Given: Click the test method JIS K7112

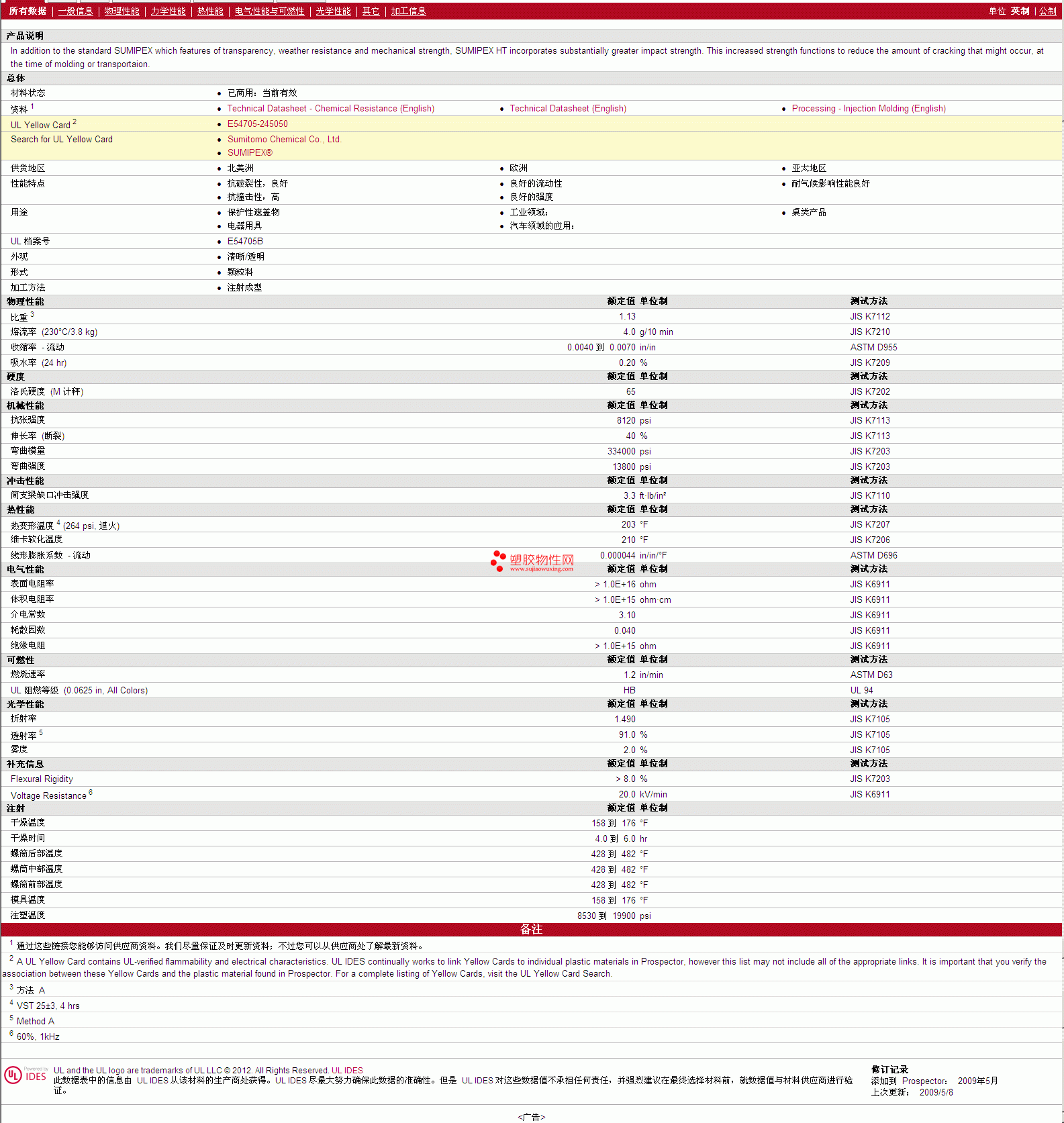Looking at the screenshot, I should pyautogui.click(x=870, y=316).
